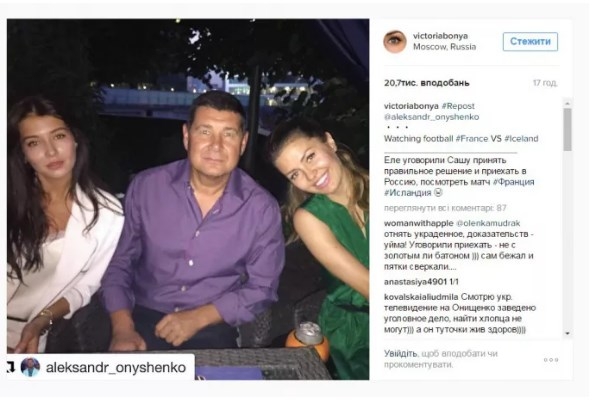Open @aleksandr_onyshenko mention in caption
Image resolution: width=604 pixels, height=402 pixels.
(x=431, y=117)
